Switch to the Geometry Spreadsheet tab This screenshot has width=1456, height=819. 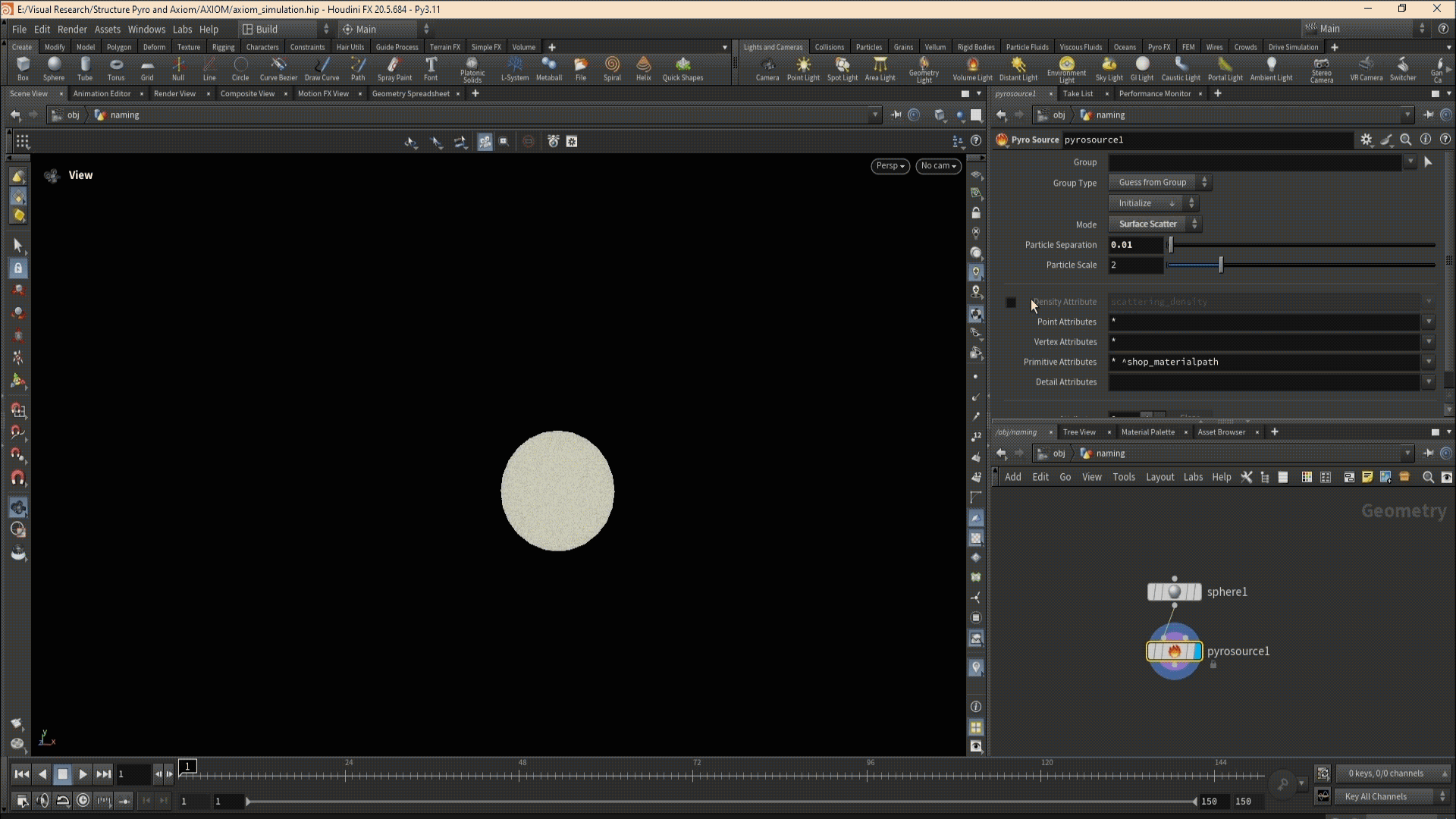click(x=410, y=94)
